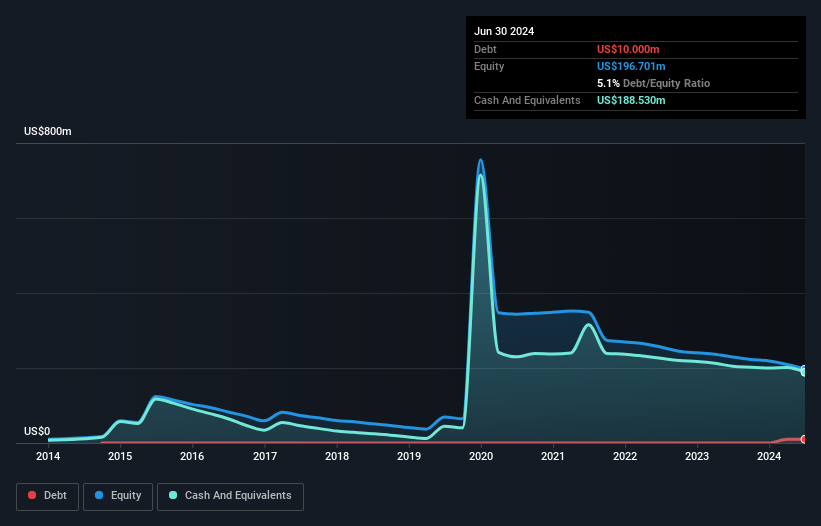Click the 2024 x-axis label
The width and height of the screenshot is (821, 526).
point(769,456)
